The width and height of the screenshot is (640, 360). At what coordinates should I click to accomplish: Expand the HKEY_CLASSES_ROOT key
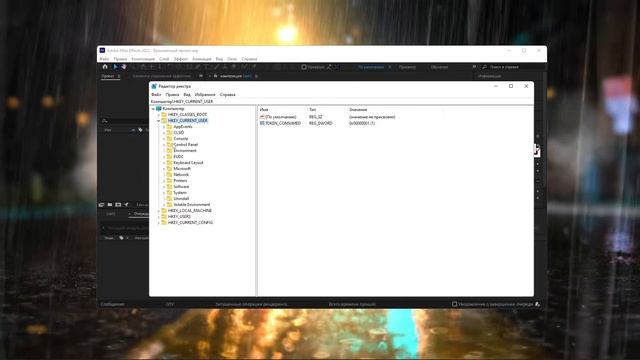point(158,115)
